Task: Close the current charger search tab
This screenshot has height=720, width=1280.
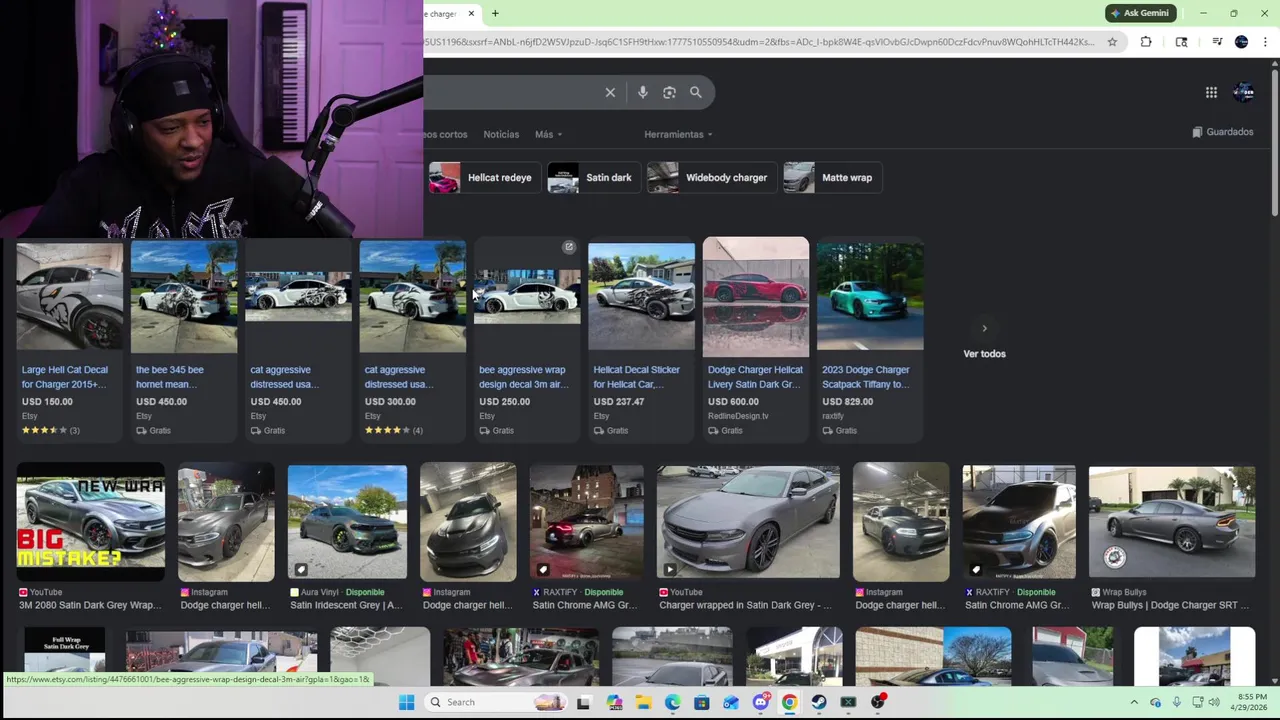Action: [x=471, y=13]
